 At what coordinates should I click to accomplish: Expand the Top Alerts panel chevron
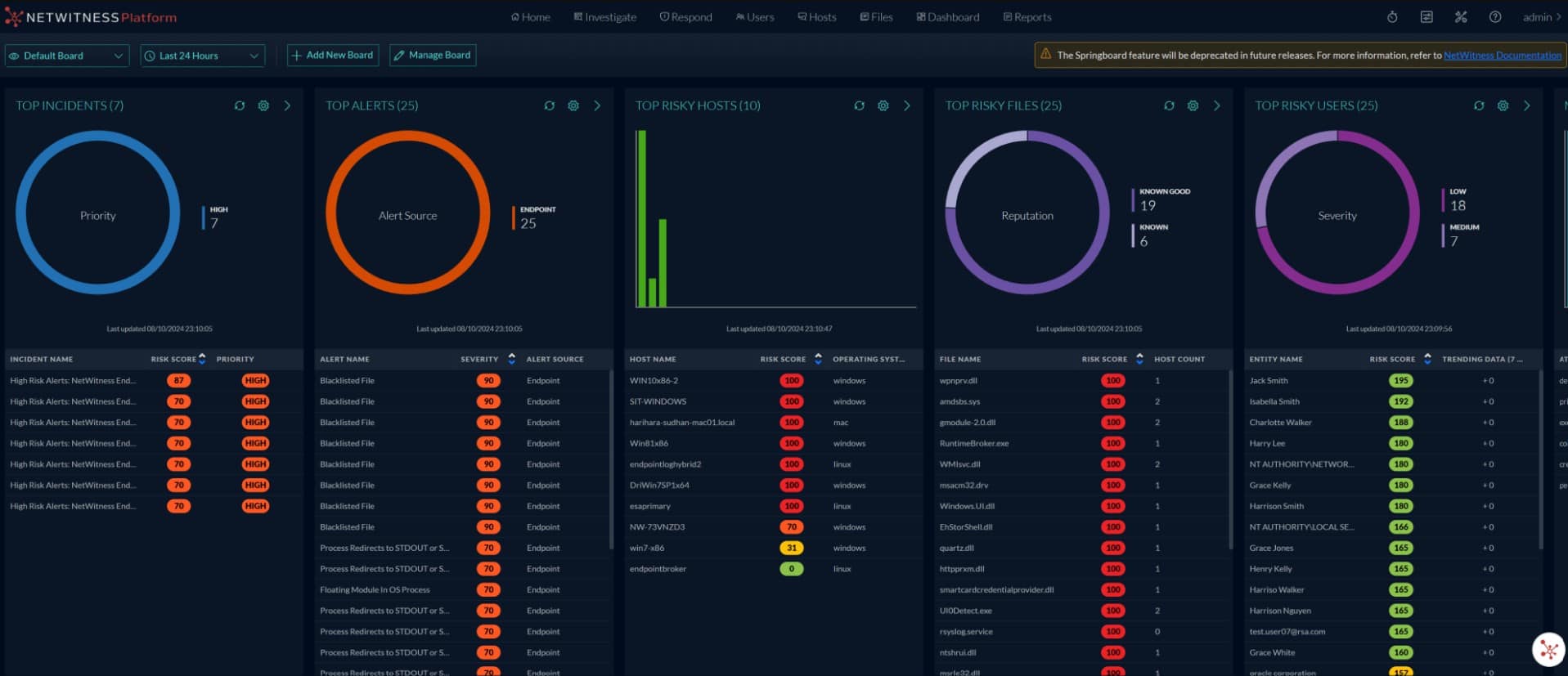coord(597,105)
